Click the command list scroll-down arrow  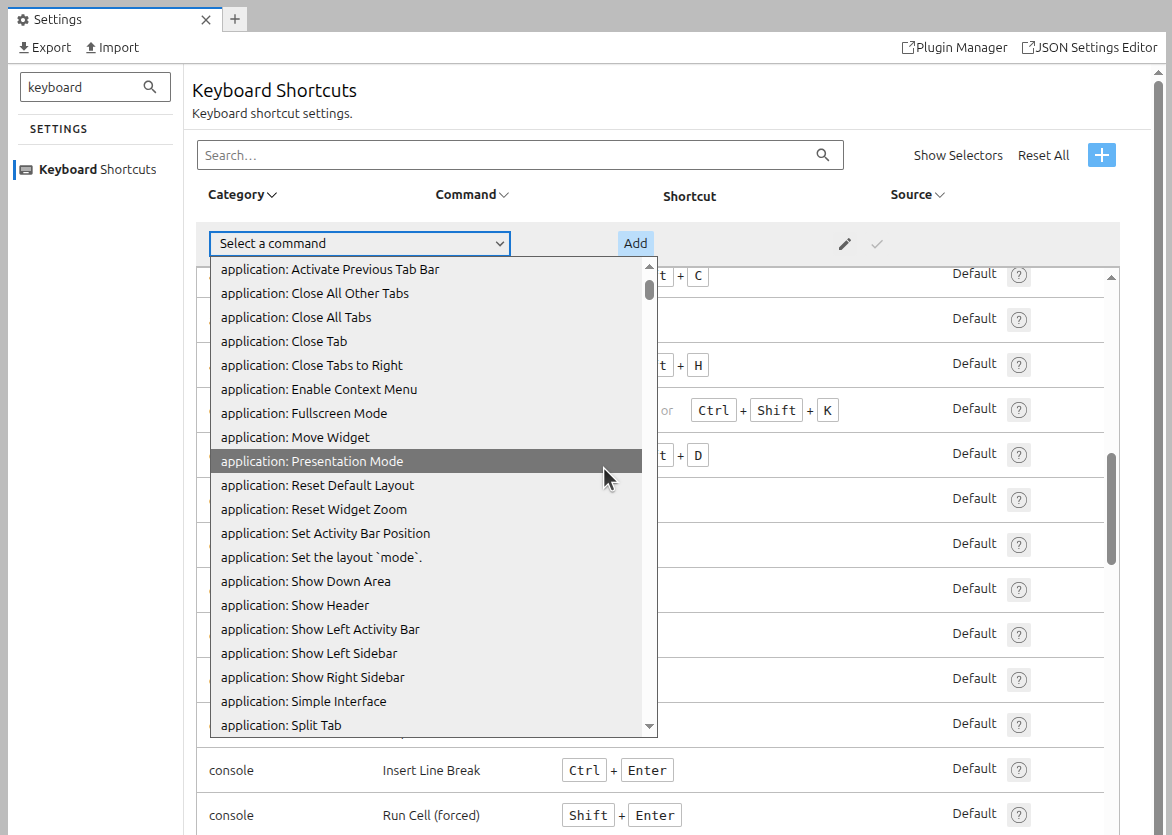coord(649,726)
